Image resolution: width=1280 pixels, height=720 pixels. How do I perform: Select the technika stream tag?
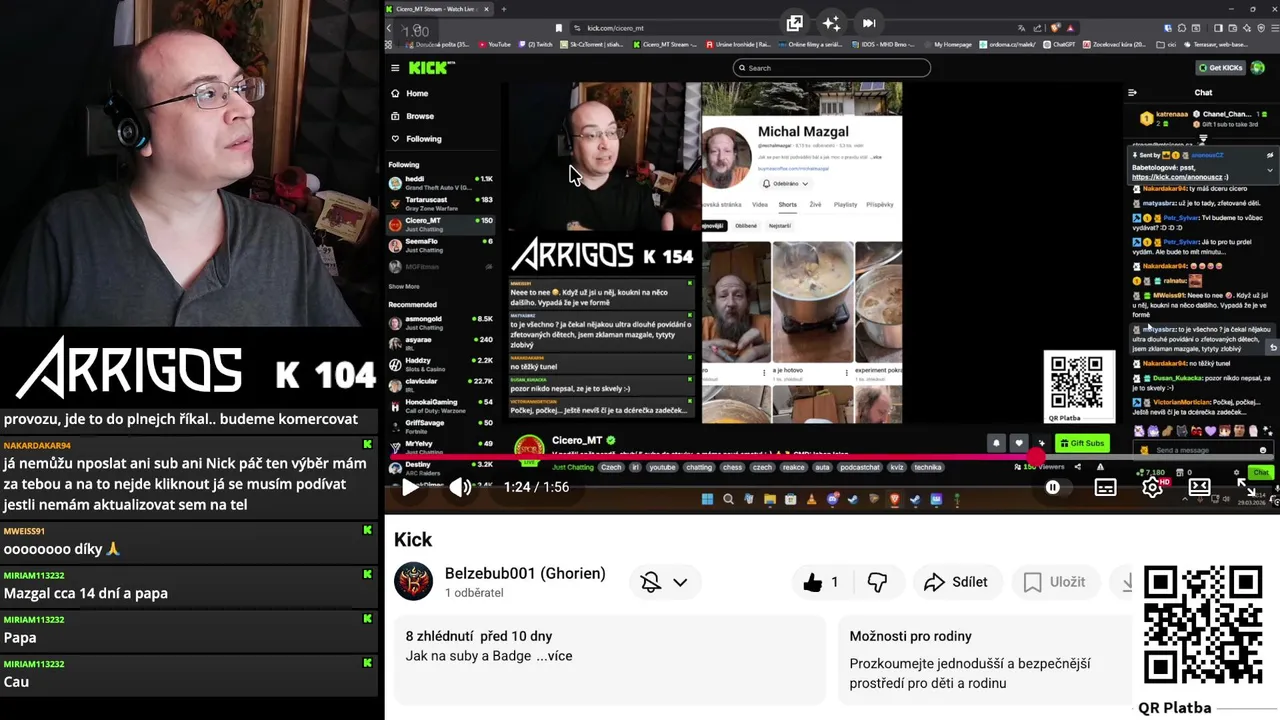pos(927,467)
